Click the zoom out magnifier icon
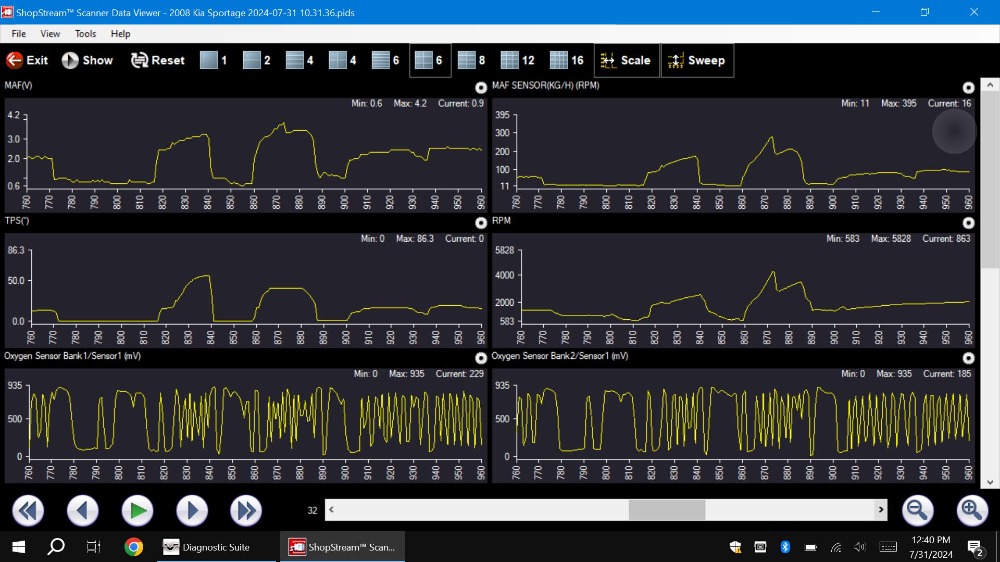Image resolution: width=1000 pixels, height=562 pixels. point(917,511)
